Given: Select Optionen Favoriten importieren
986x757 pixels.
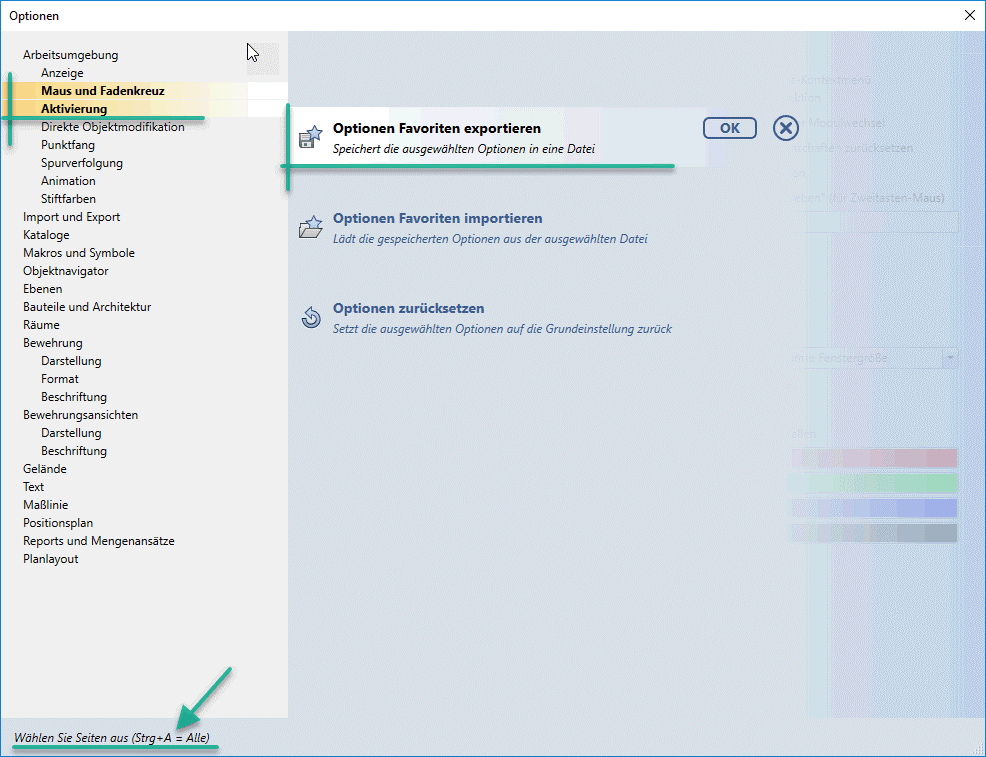Looking at the screenshot, I should [x=437, y=218].
